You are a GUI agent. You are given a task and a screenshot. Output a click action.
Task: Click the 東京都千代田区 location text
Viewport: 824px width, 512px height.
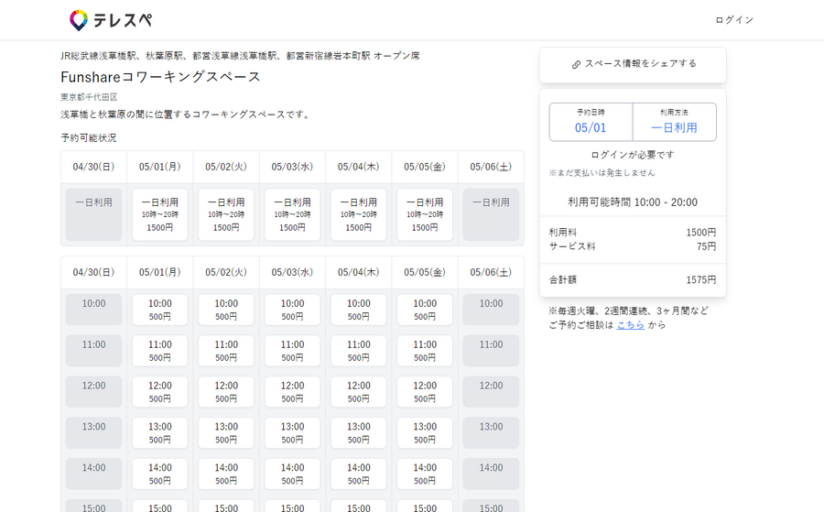tap(89, 97)
